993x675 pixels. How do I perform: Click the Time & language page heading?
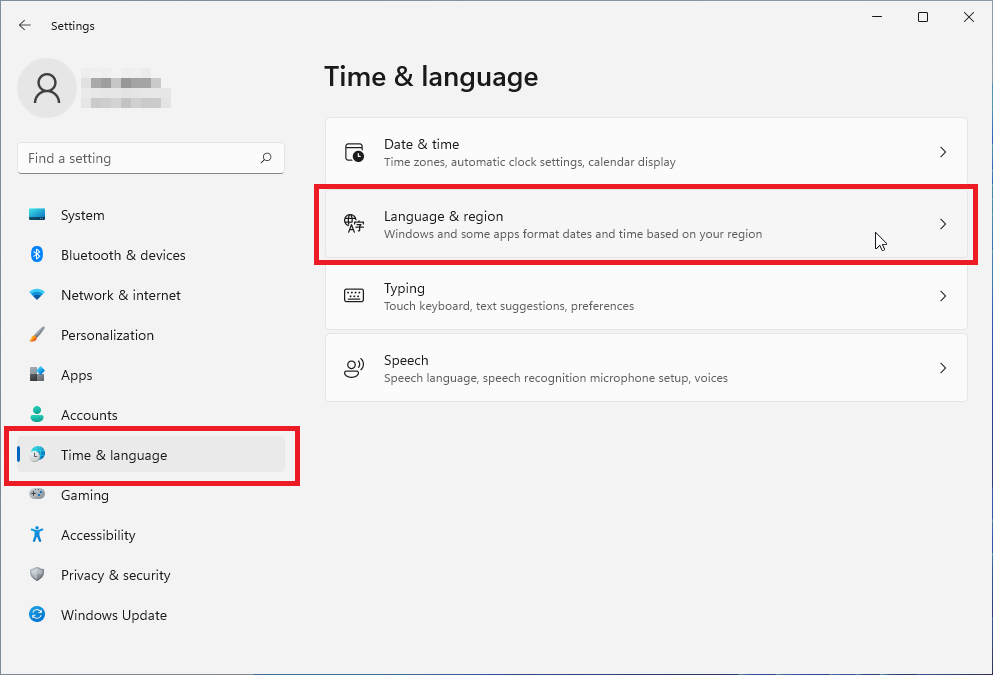click(x=431, y=77)
